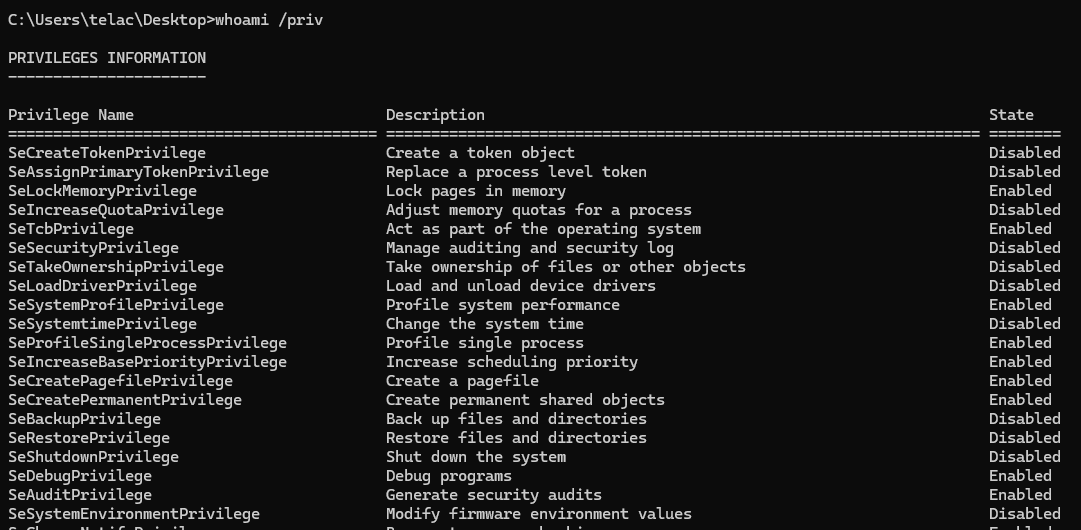Click SeLoadDriverPrivilege name

coord(103,286)
